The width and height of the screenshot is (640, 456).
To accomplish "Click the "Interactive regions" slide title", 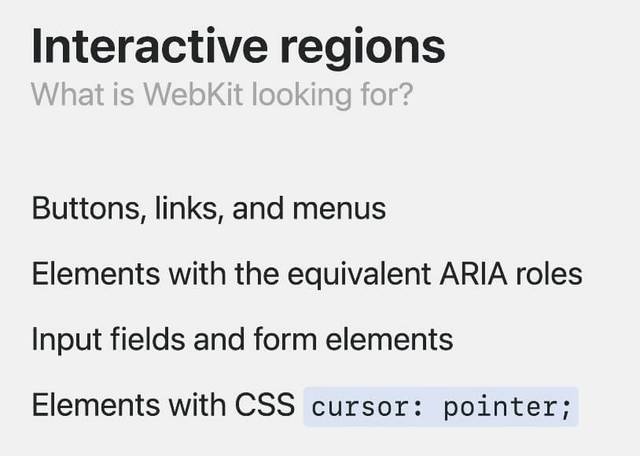I will [x=238, y=47].
